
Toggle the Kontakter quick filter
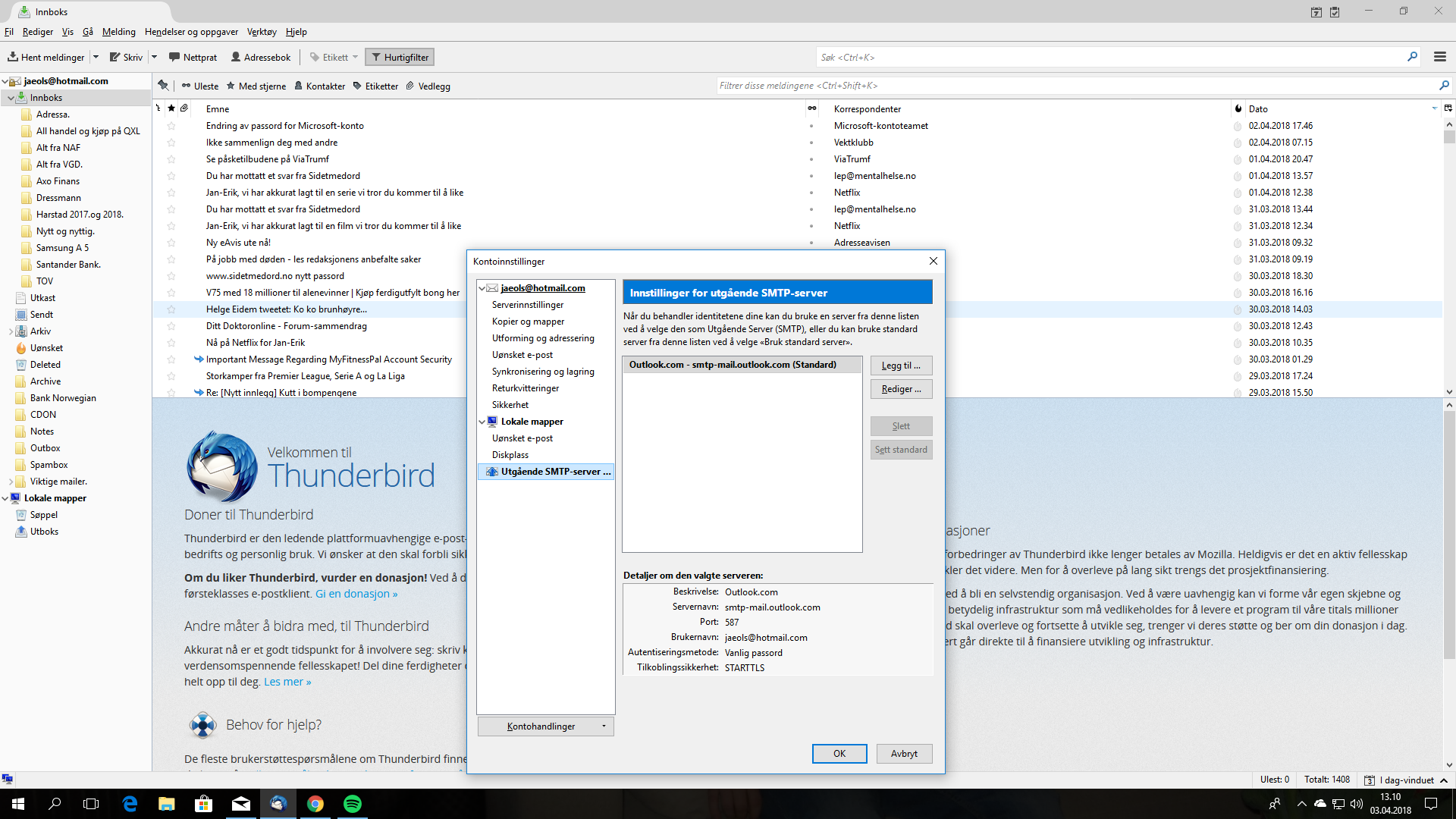[319, 86]
